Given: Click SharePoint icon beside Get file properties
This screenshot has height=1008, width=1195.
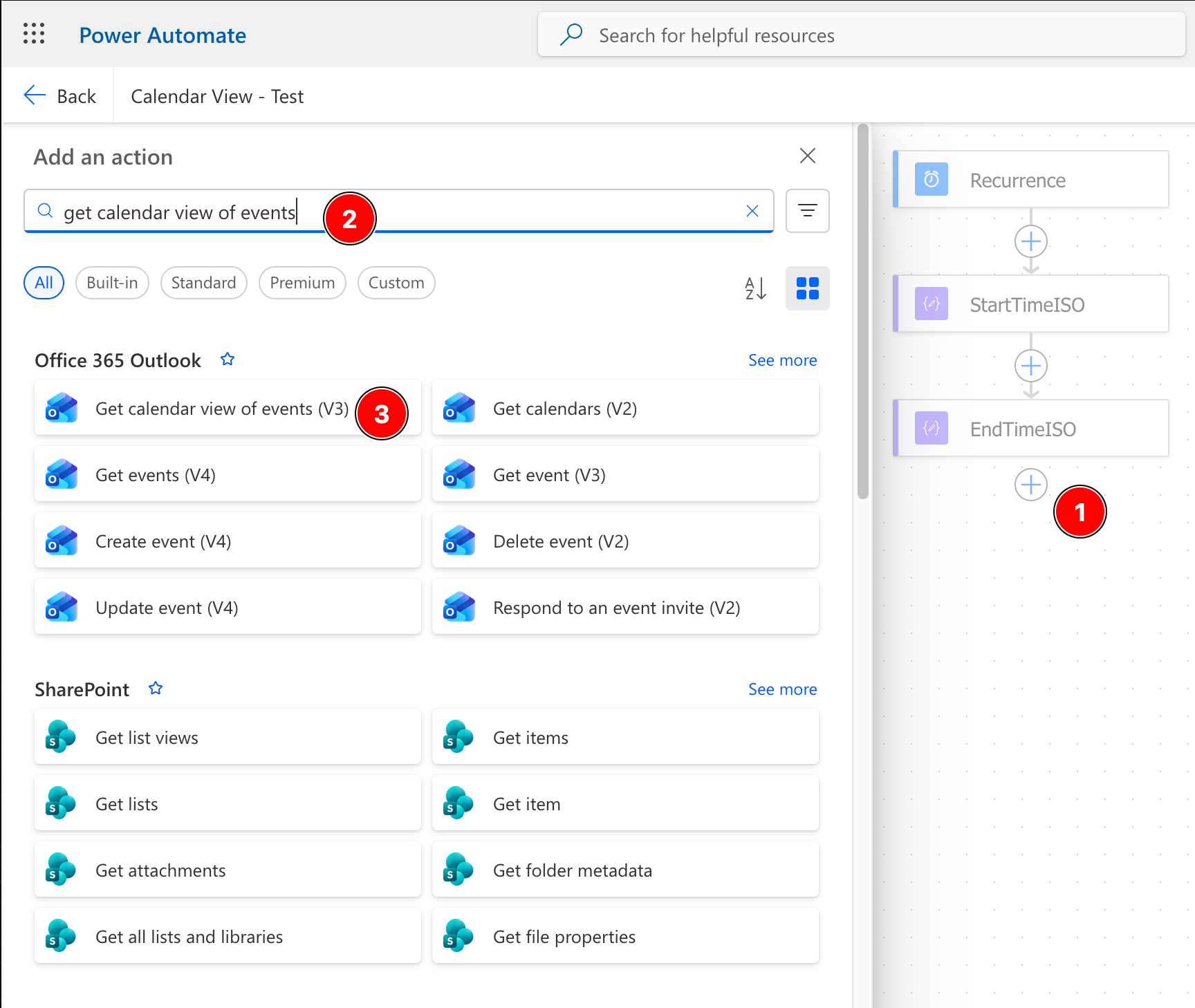Looking at the screenshot, I should coord(458,936).
